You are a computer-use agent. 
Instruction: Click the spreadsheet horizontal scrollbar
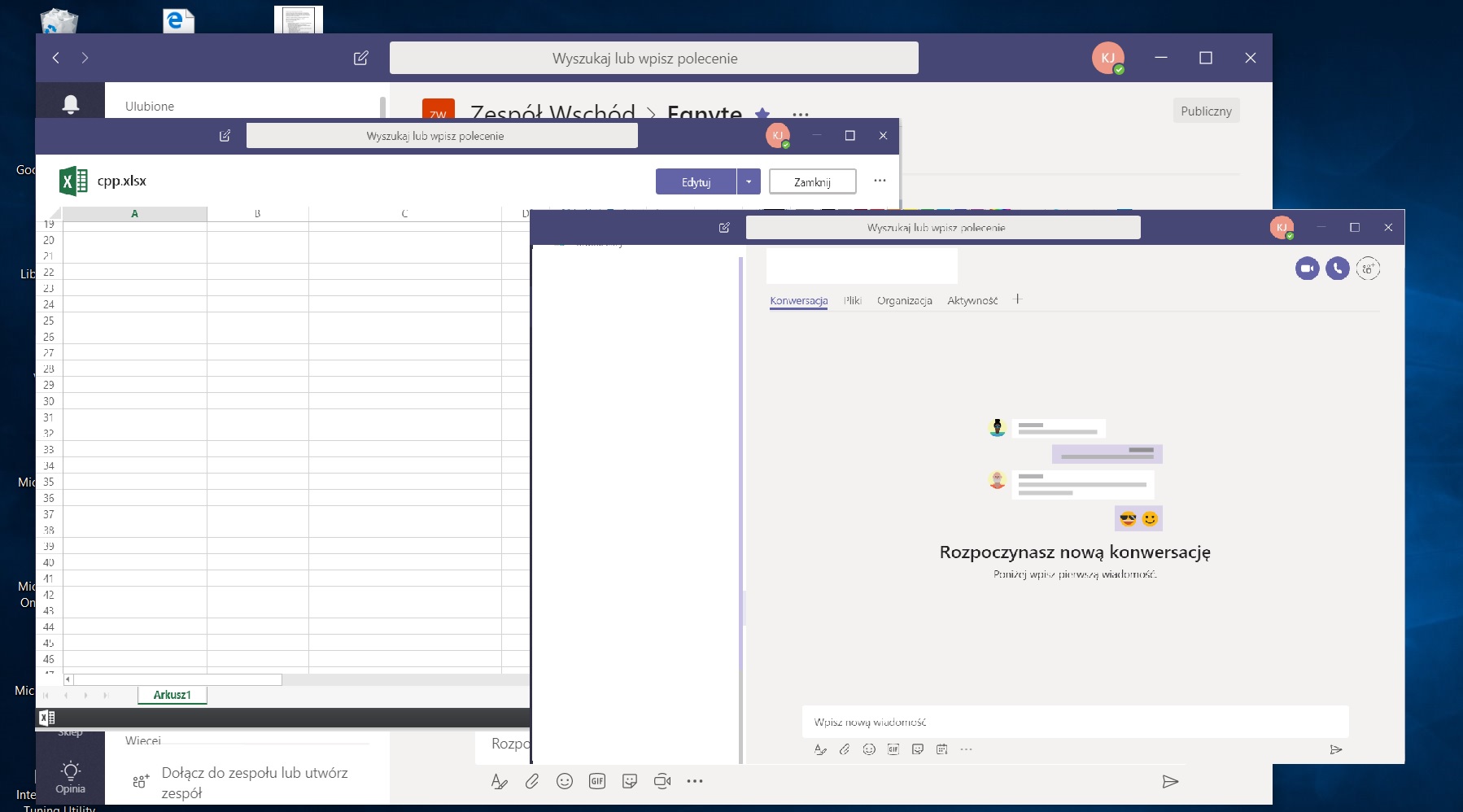point(177,679)
